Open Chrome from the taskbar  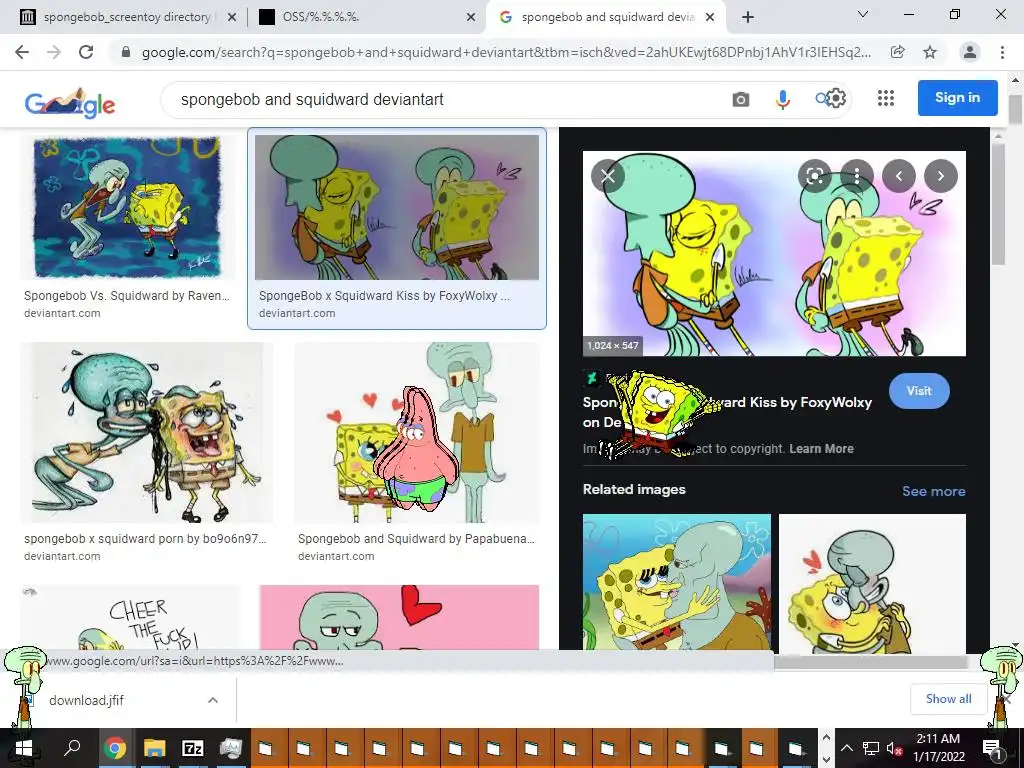pos(115,748)
